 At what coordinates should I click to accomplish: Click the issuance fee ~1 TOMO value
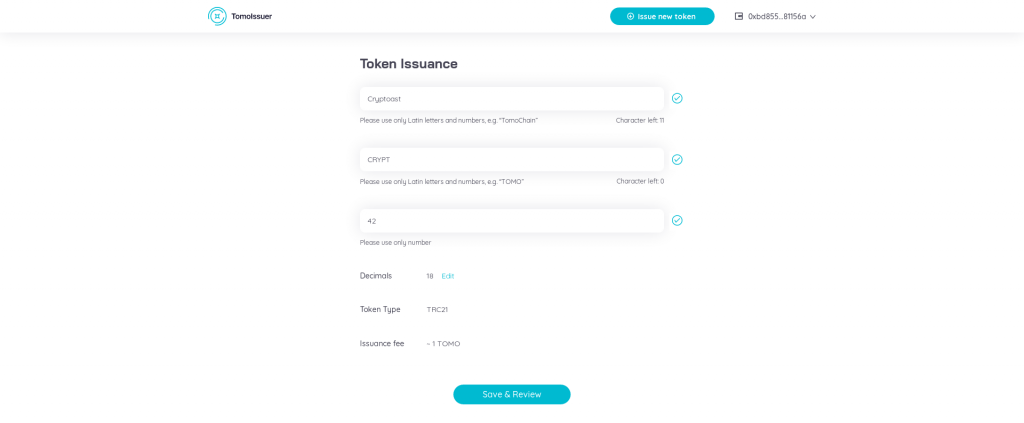click(x=444, y=344)
